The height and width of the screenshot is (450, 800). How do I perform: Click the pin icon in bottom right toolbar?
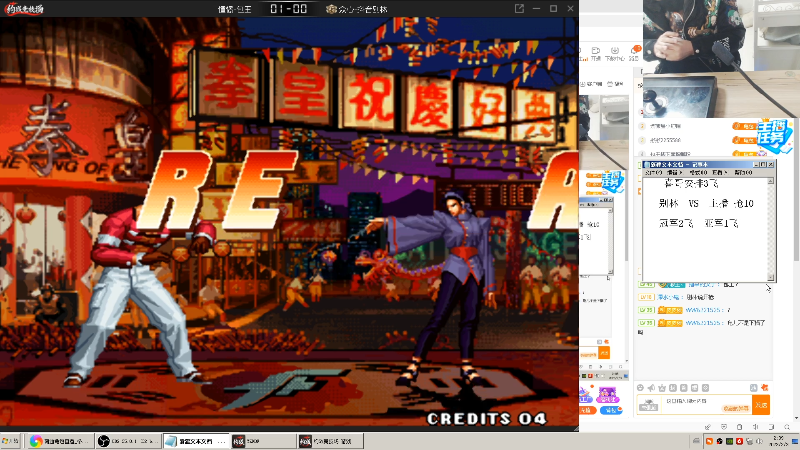708,427
